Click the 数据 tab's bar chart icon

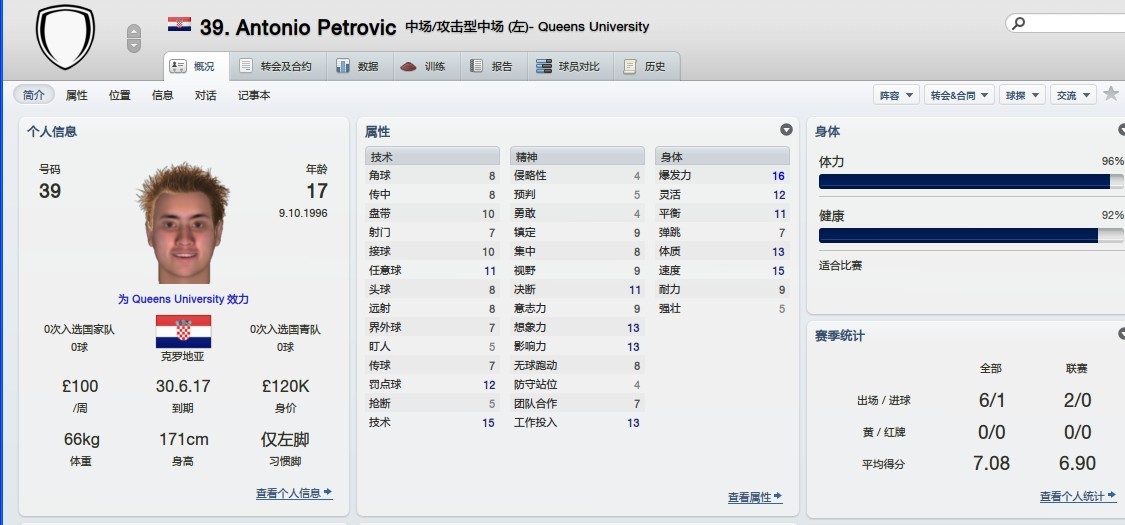click(x=343, y=67)
